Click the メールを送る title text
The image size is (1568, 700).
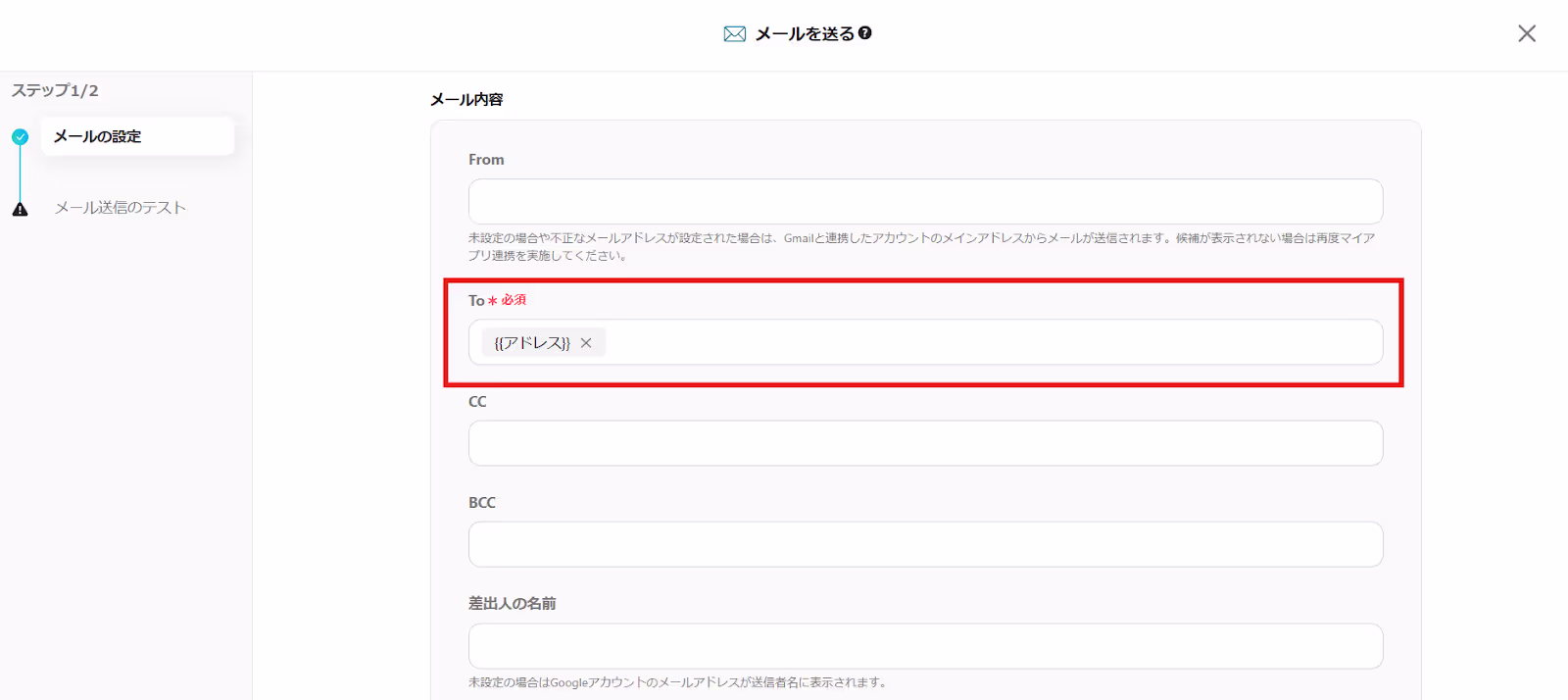click(805, 33)
